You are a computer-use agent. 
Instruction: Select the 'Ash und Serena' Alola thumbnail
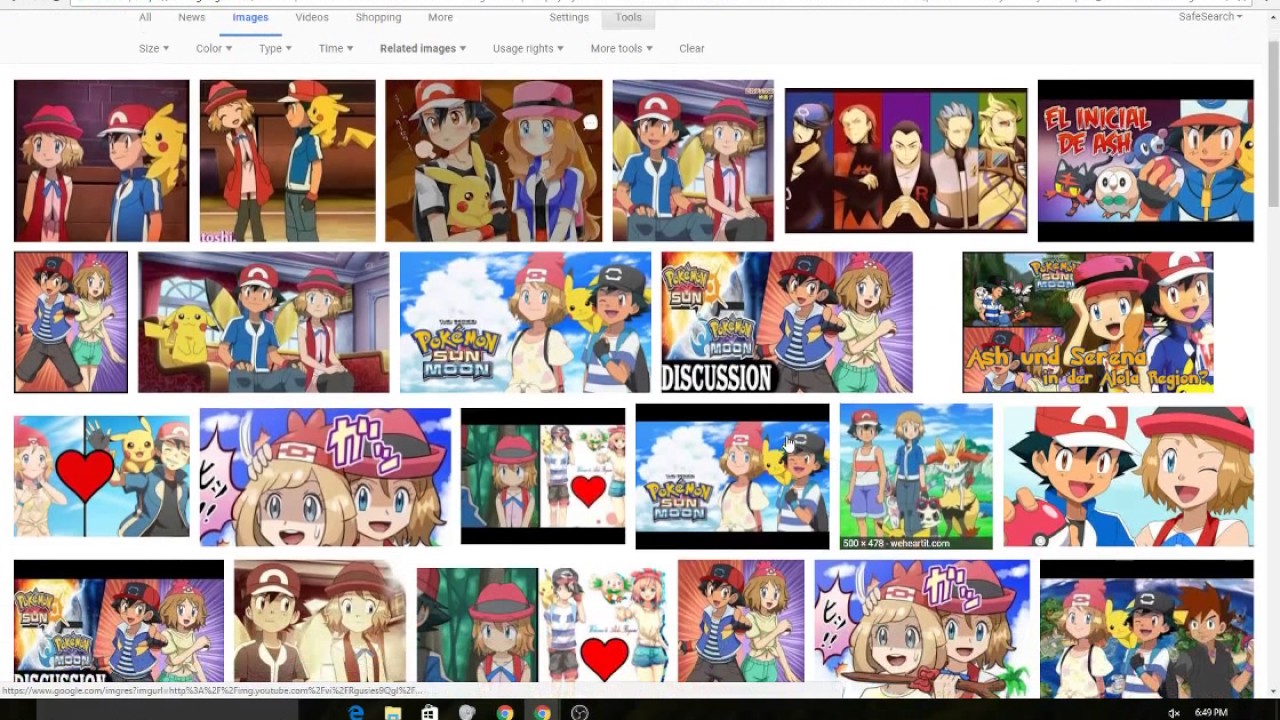(x=1088, y=322)
